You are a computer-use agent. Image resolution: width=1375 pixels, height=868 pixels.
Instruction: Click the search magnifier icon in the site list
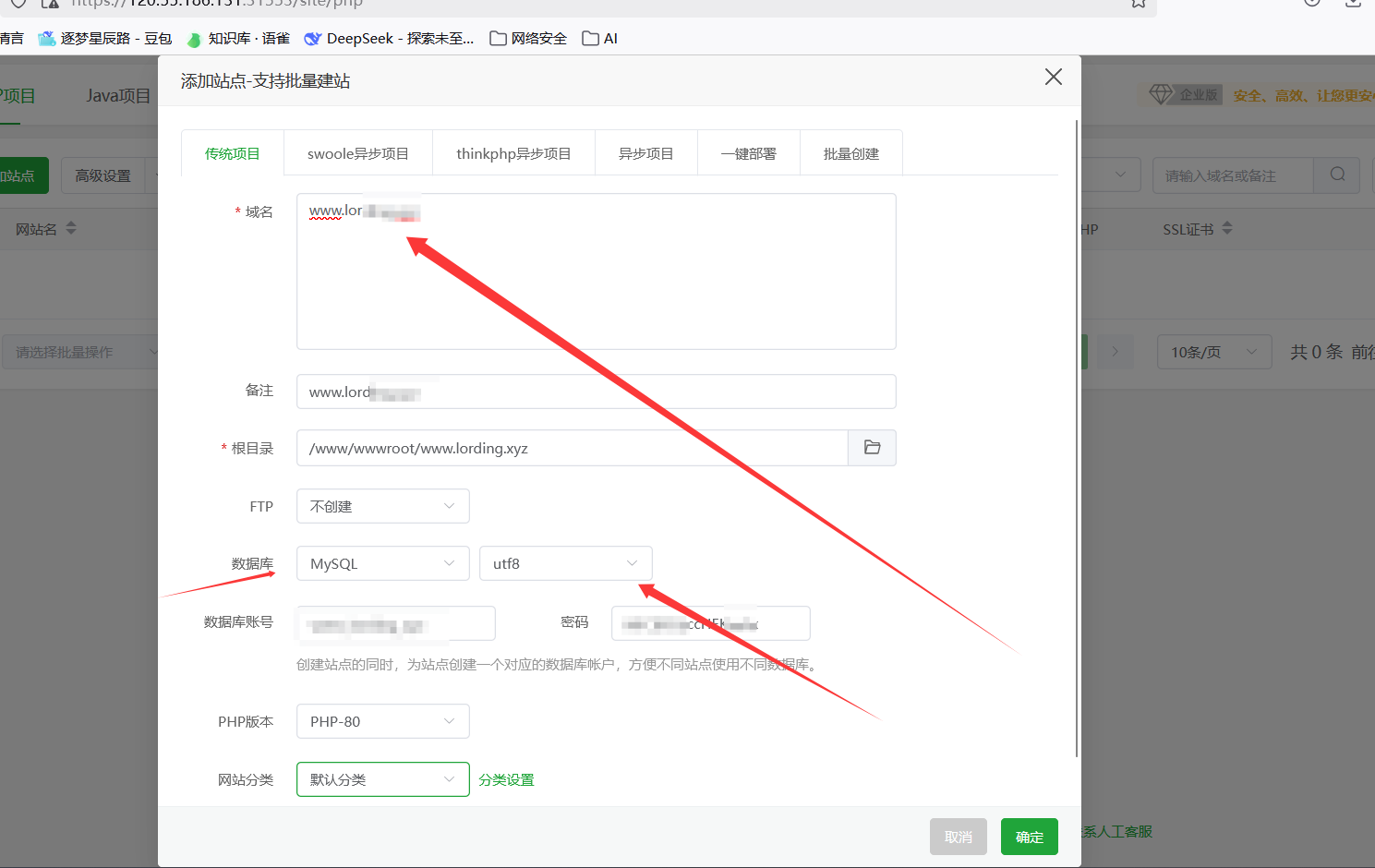click(1337, 175)
